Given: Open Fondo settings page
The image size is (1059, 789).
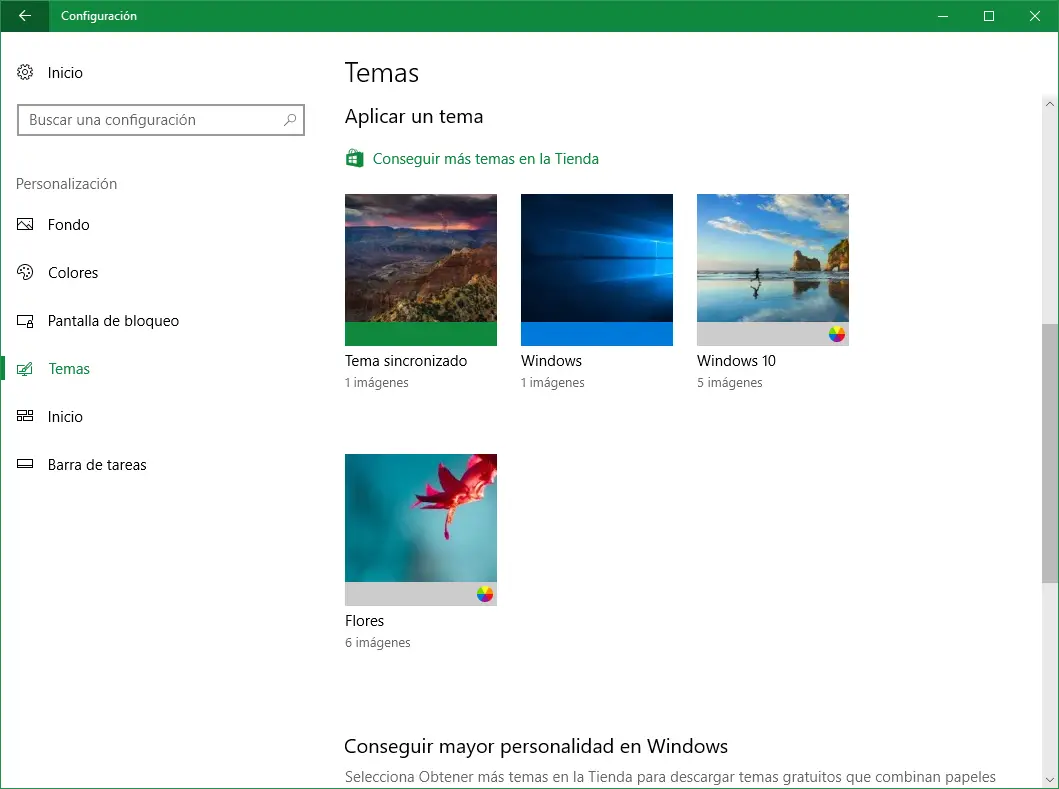Looking at the screenshot, I should tap(68, 224).
